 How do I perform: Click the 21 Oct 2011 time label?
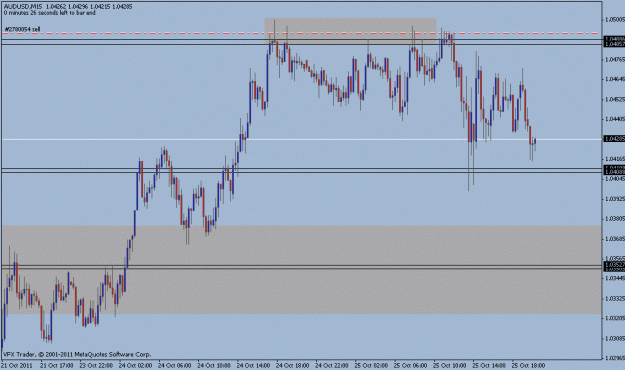pyautogui.click(x=16, y=365)
